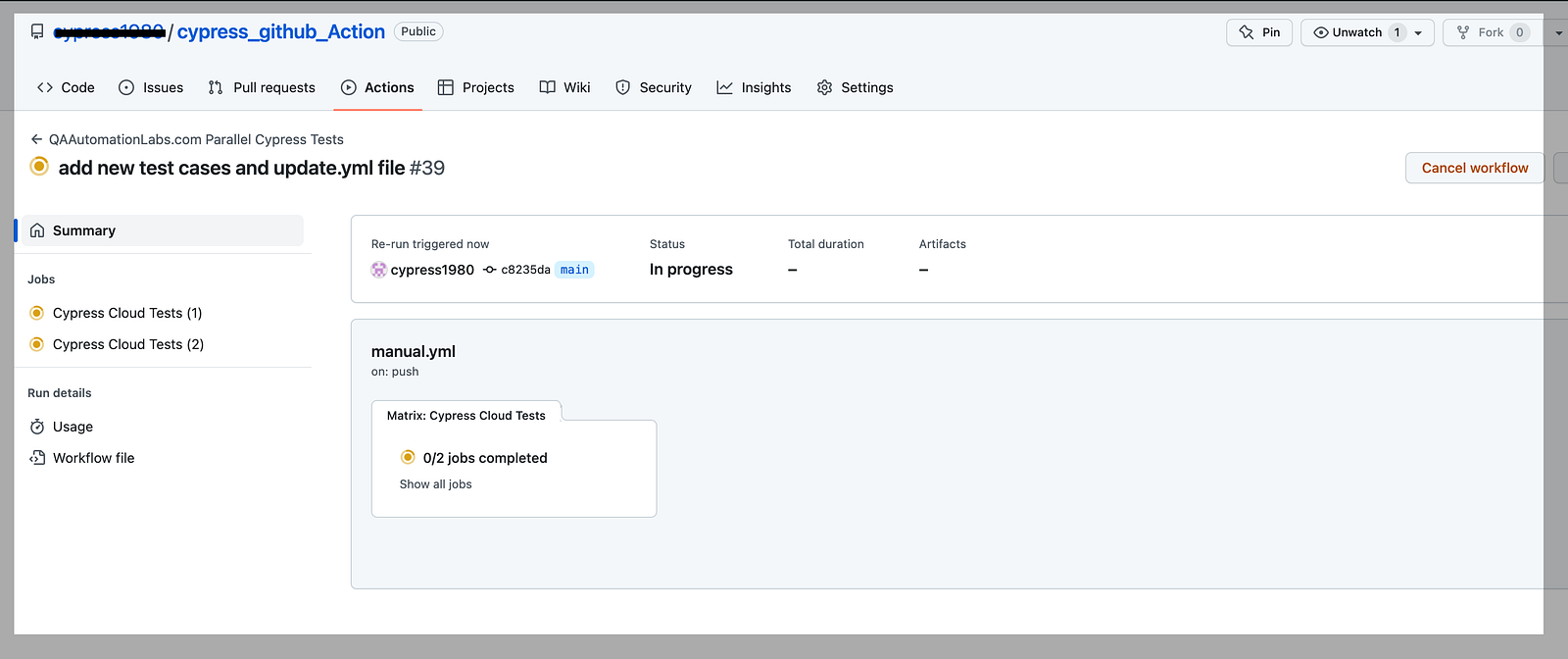
Task: Cancel the running workflow
Action: click(x=1475, y=168)
